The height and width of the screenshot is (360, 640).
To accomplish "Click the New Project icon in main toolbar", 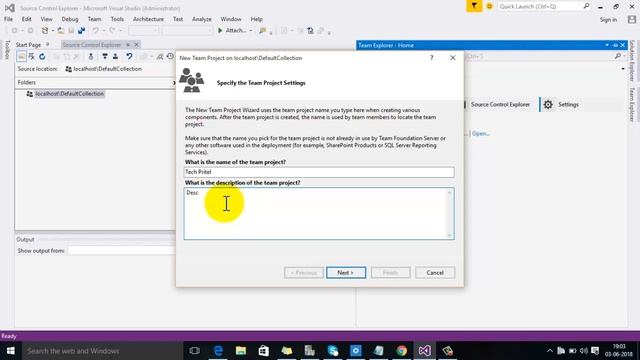I will click(x=45, y=31).
